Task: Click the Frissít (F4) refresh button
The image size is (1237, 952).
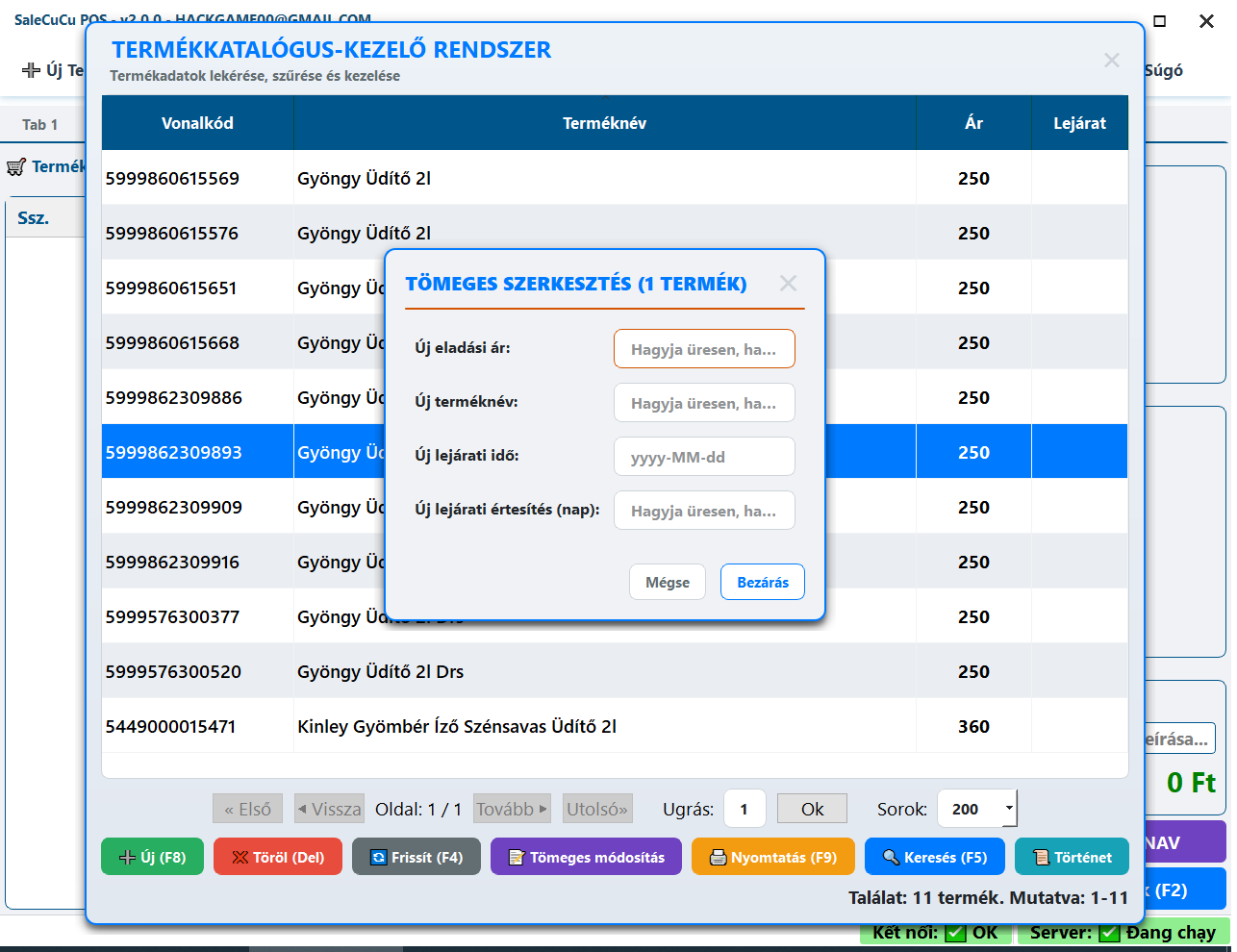Action: [x=417, y=857]
